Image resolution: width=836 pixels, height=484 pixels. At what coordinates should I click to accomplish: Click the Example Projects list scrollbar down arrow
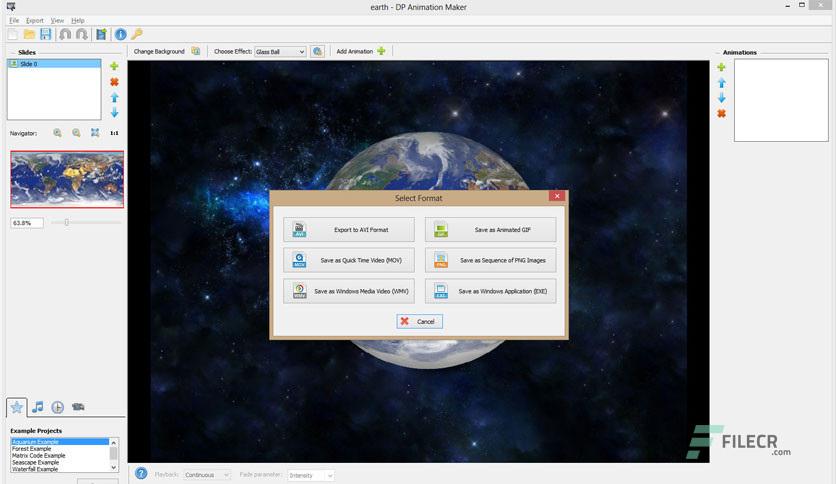click(114, 467)
